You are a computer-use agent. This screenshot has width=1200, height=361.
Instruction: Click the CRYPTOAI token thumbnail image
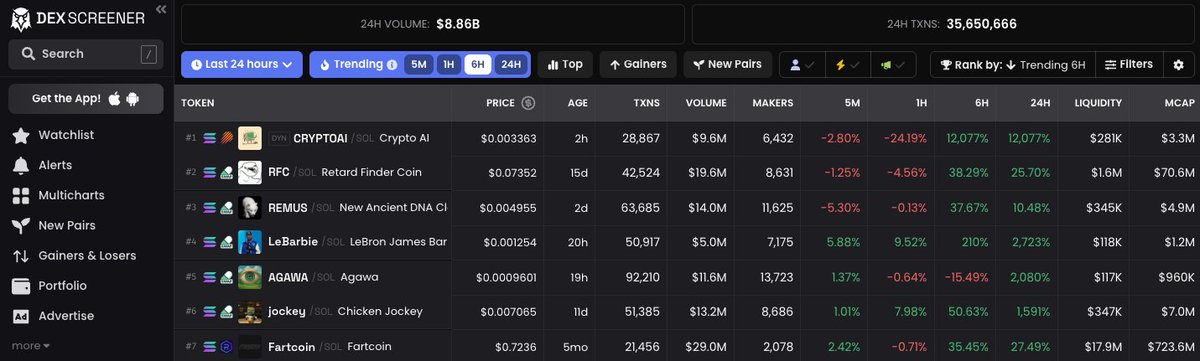(x=250, y=138)
